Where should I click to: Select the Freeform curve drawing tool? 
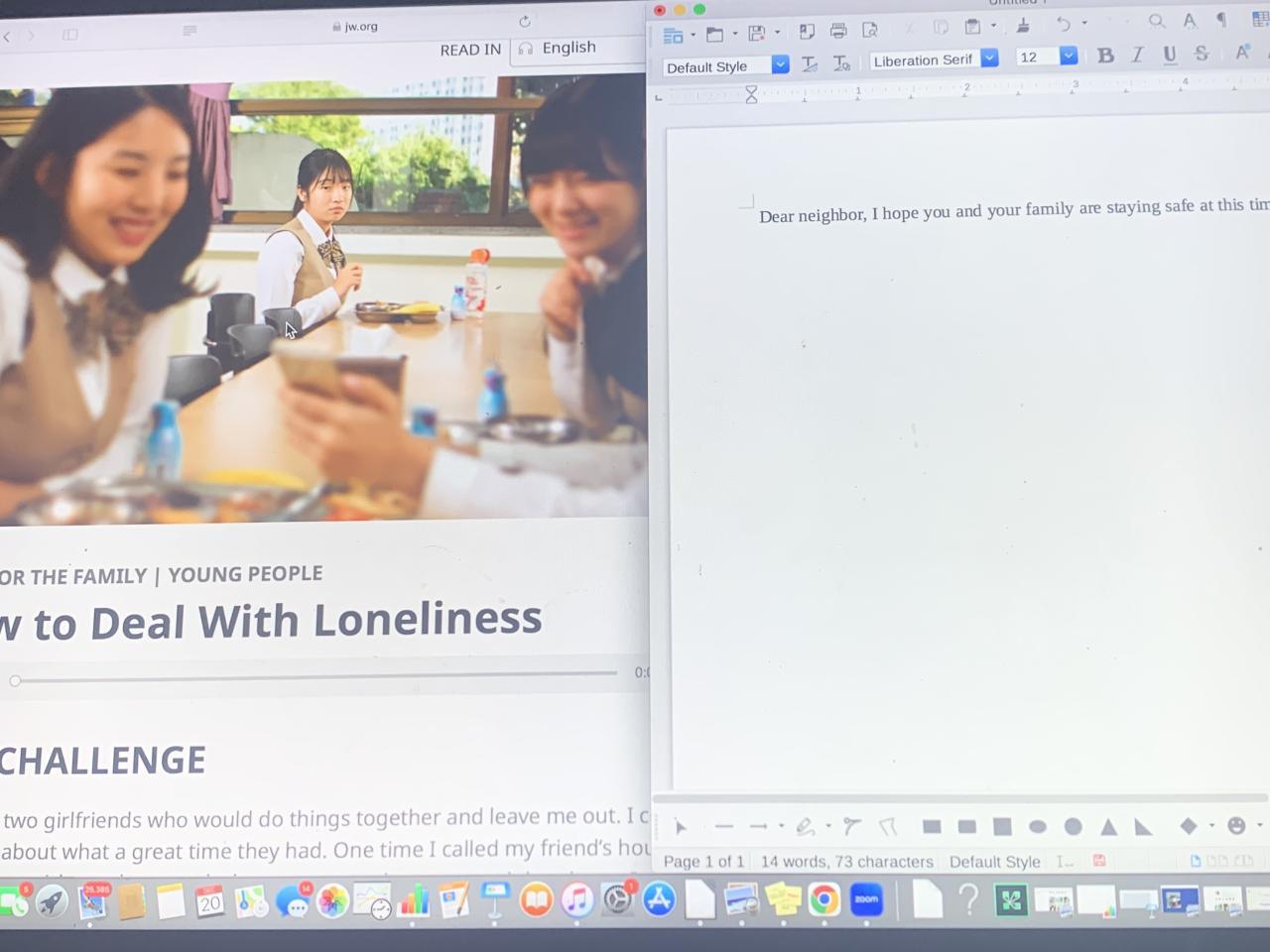[x=806, y=826]
